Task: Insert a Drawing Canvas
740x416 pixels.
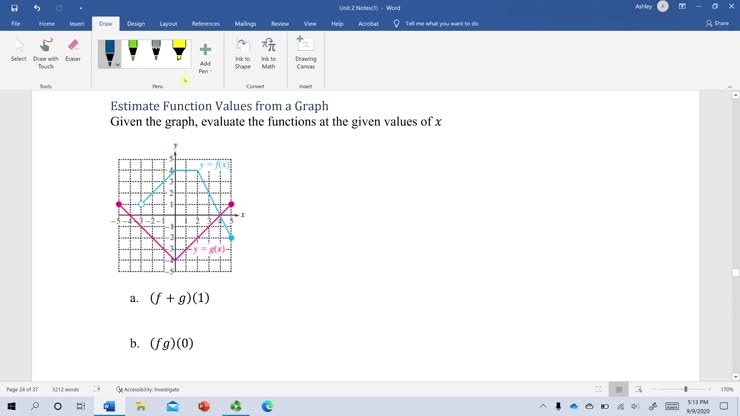Action: tap(306, 53)
